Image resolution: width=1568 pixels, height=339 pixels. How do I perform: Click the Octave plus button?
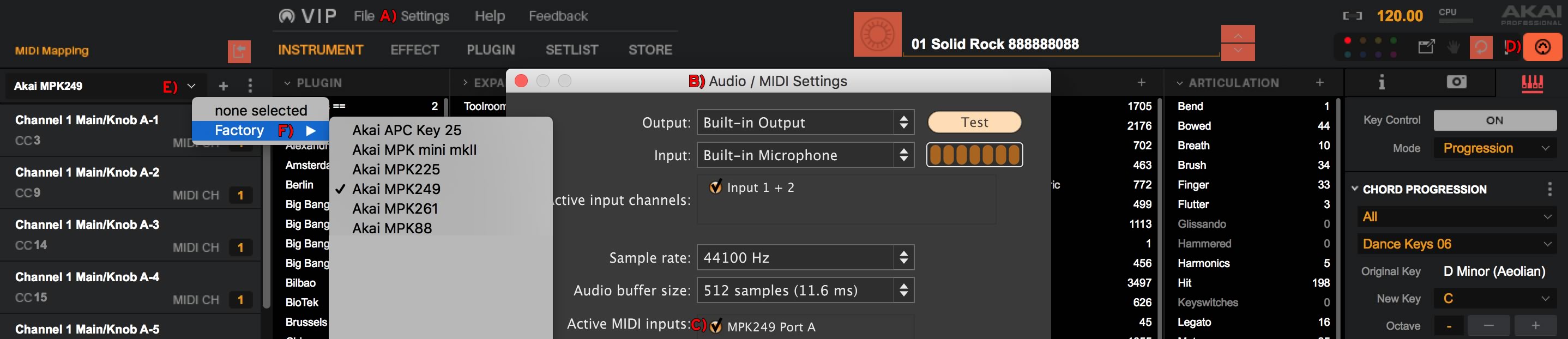tap(1535, 325)
